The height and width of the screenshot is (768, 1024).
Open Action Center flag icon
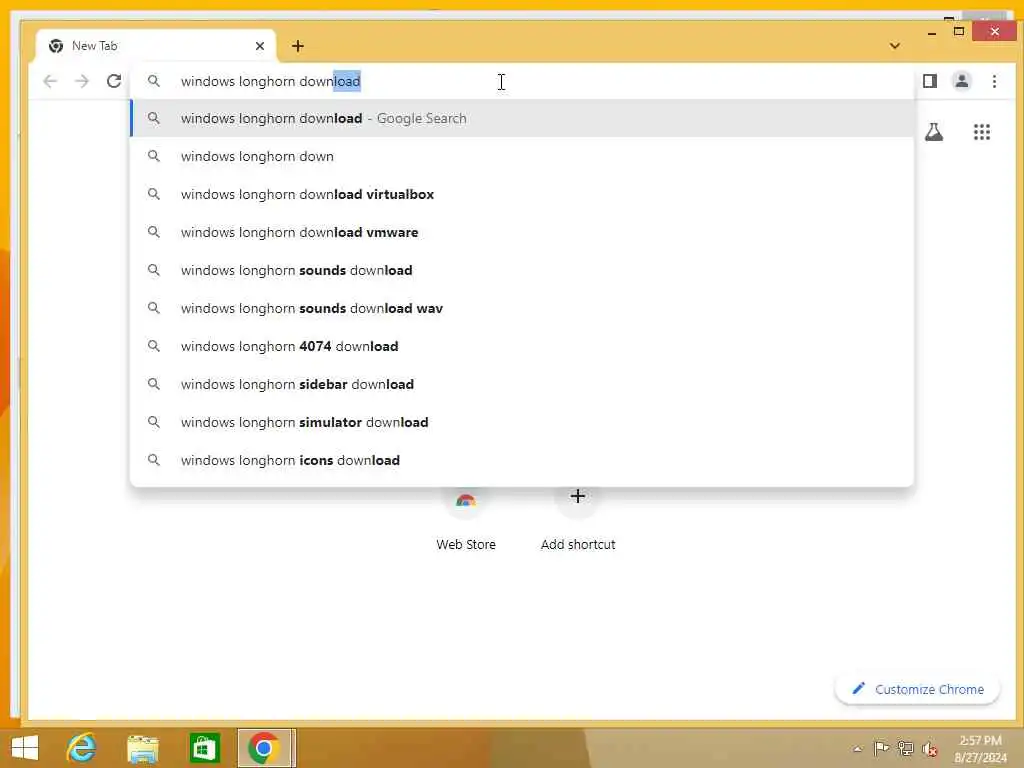pyautogui.click(x=881, y=748)
